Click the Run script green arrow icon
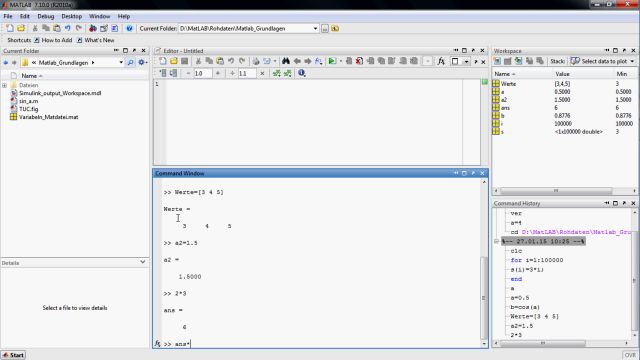Image resolution: width=640 pixels, height=360 pixels. tap(332, 61)
